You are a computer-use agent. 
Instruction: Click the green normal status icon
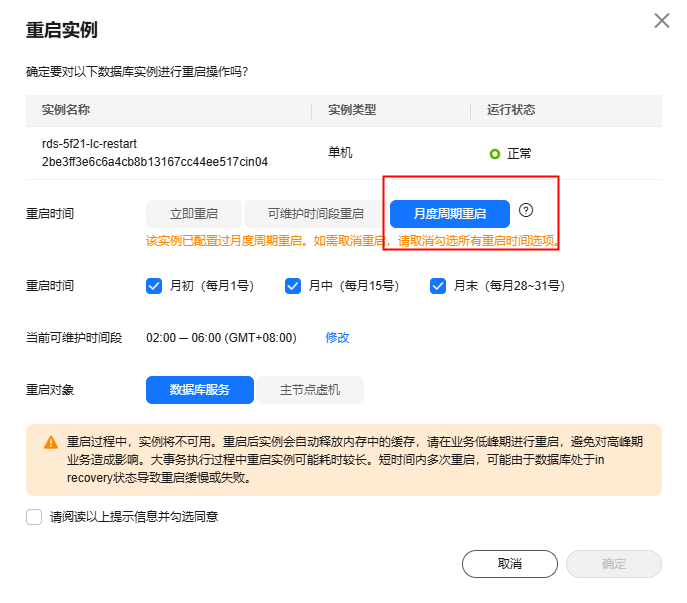(494, 154)
